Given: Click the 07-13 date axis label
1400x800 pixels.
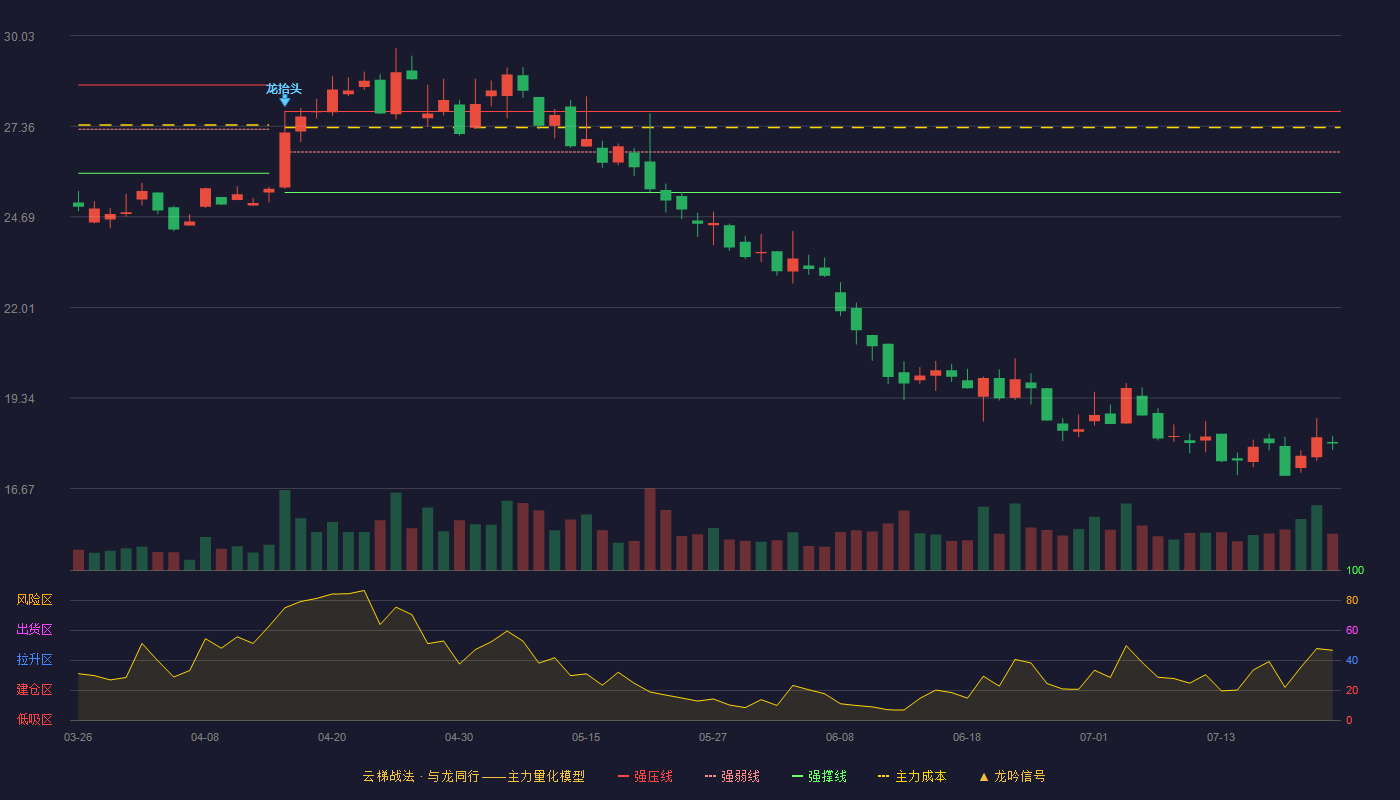Looking at the screenshot, I should click(1221, 737).
